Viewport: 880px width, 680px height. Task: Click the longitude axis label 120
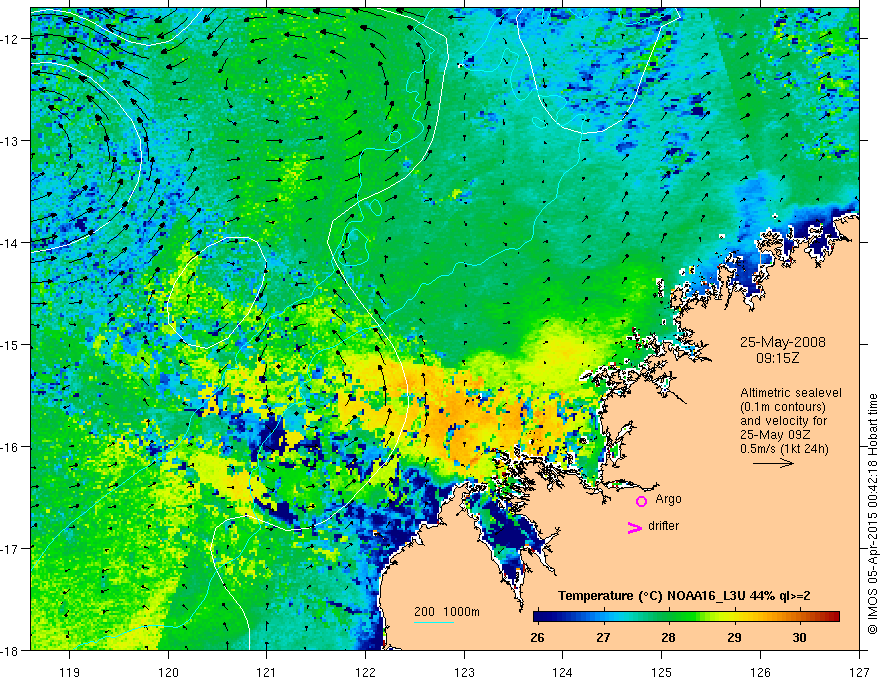pos(168,672)
